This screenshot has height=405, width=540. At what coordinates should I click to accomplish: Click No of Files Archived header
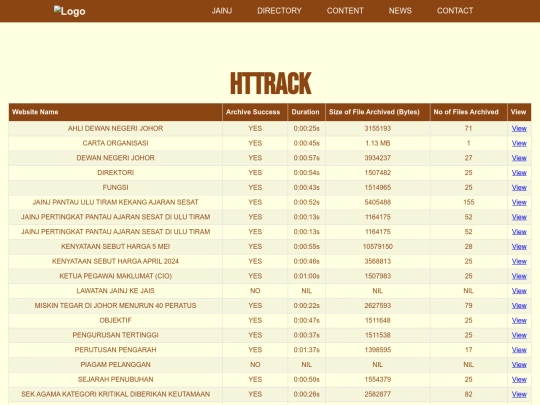click(468, 112)
